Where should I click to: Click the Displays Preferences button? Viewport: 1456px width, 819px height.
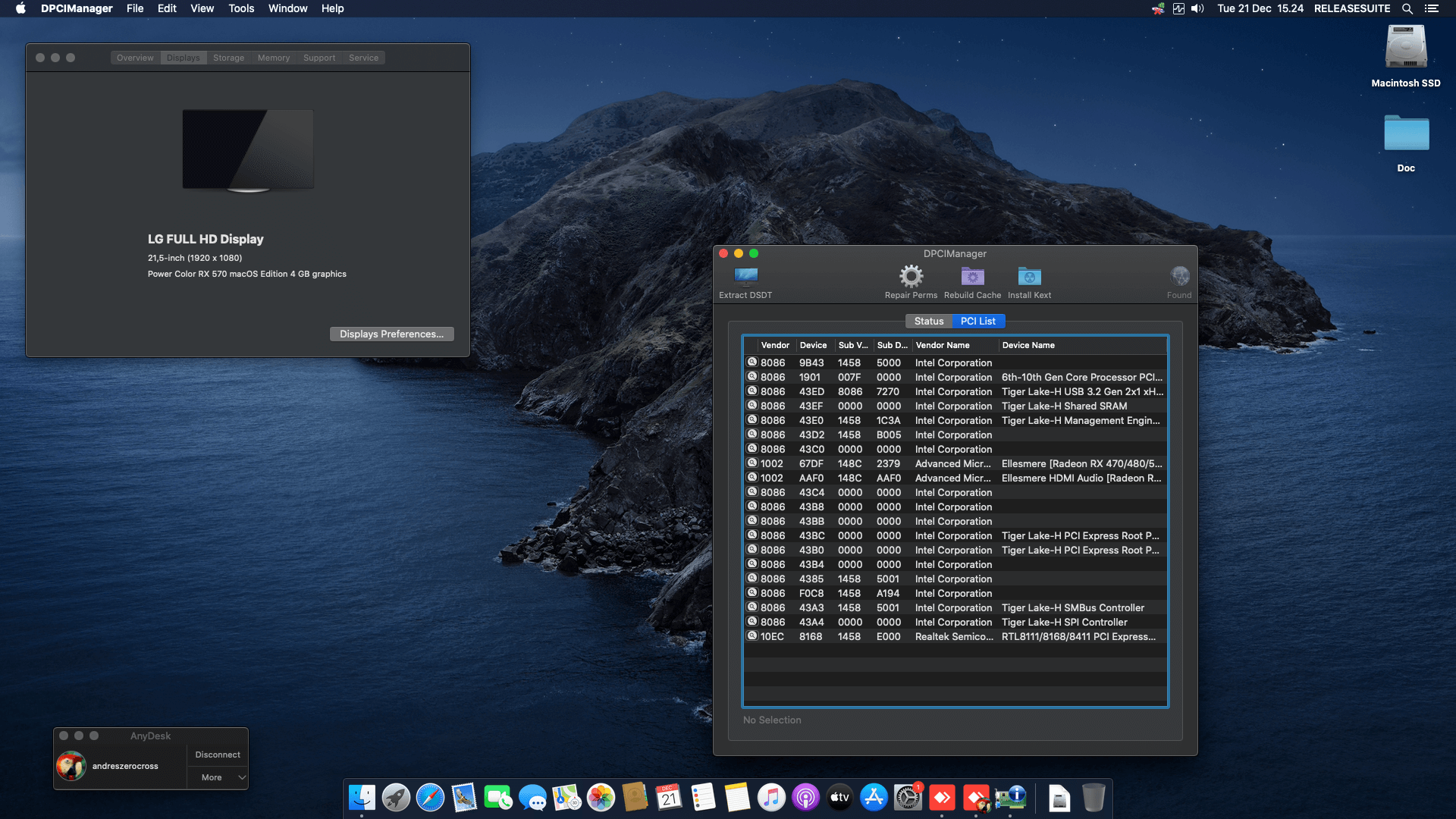(x=391, y=334)
